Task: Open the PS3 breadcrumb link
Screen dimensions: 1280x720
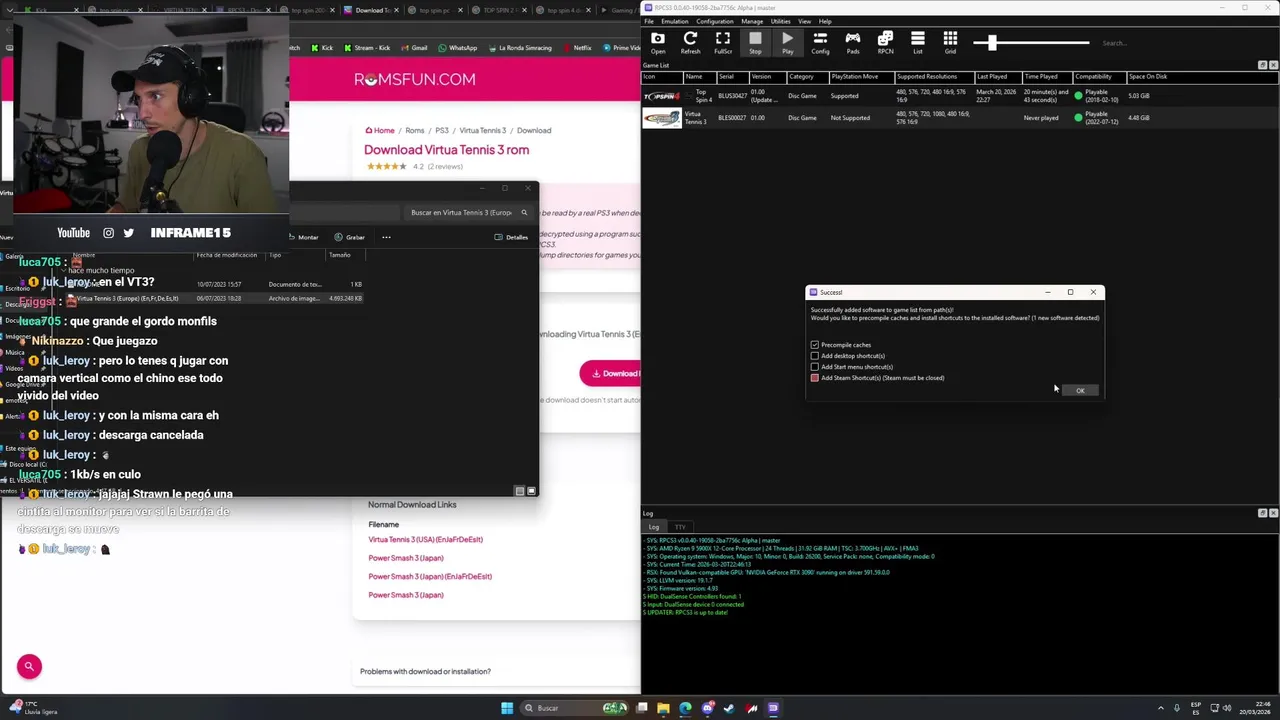Action: tap(441, 130)
